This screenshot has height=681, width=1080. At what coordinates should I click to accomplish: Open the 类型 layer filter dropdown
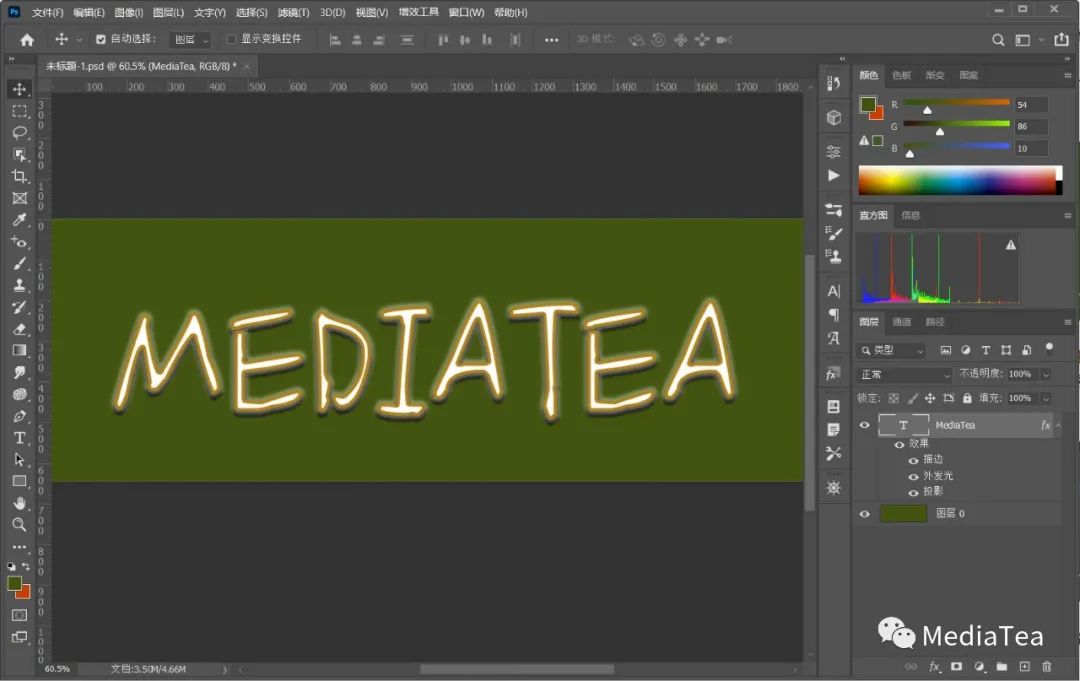(x=891, y=350)
